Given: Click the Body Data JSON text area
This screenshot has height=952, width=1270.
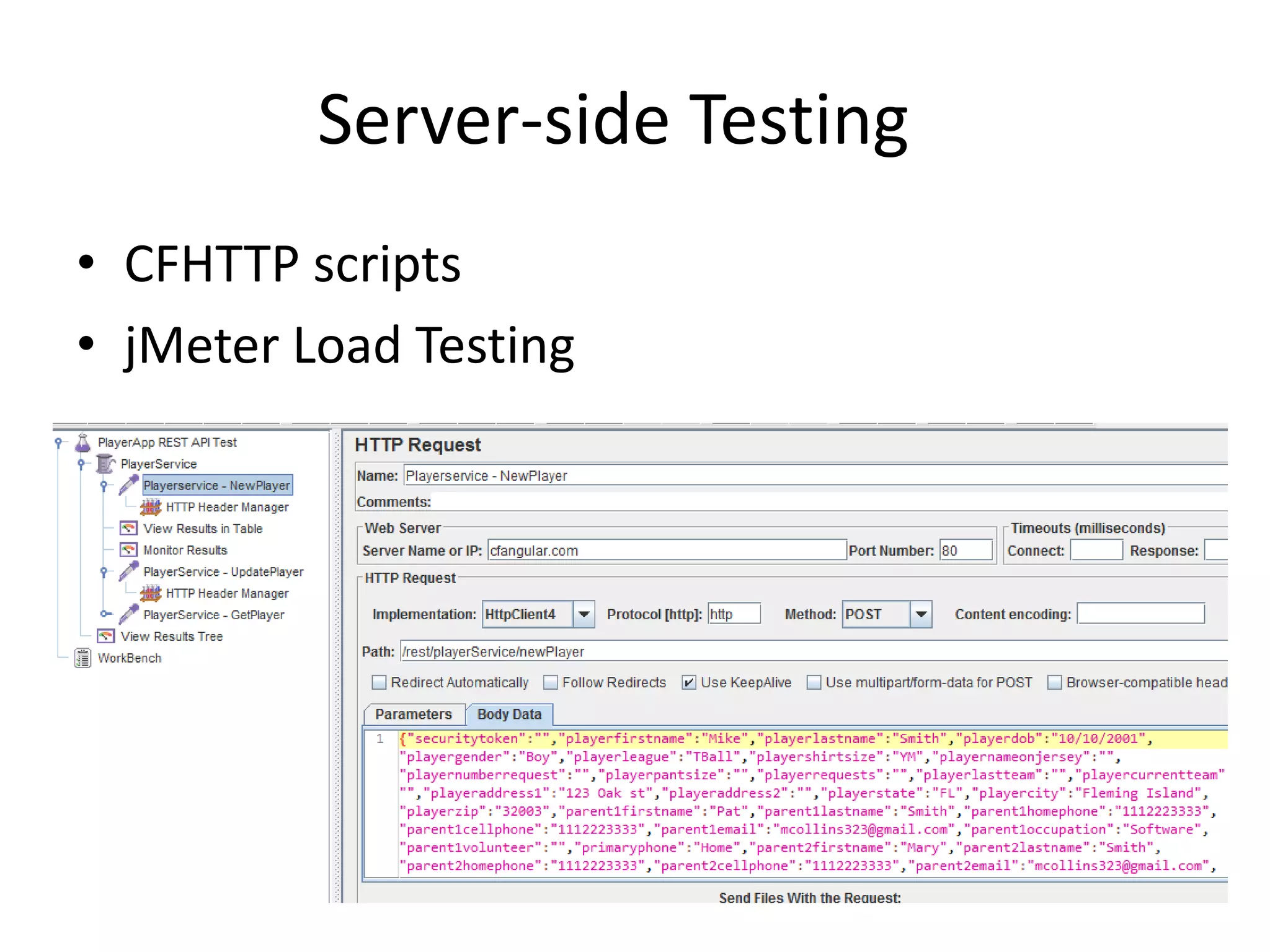Looking at the screenshot, I should tap(812, 803).
